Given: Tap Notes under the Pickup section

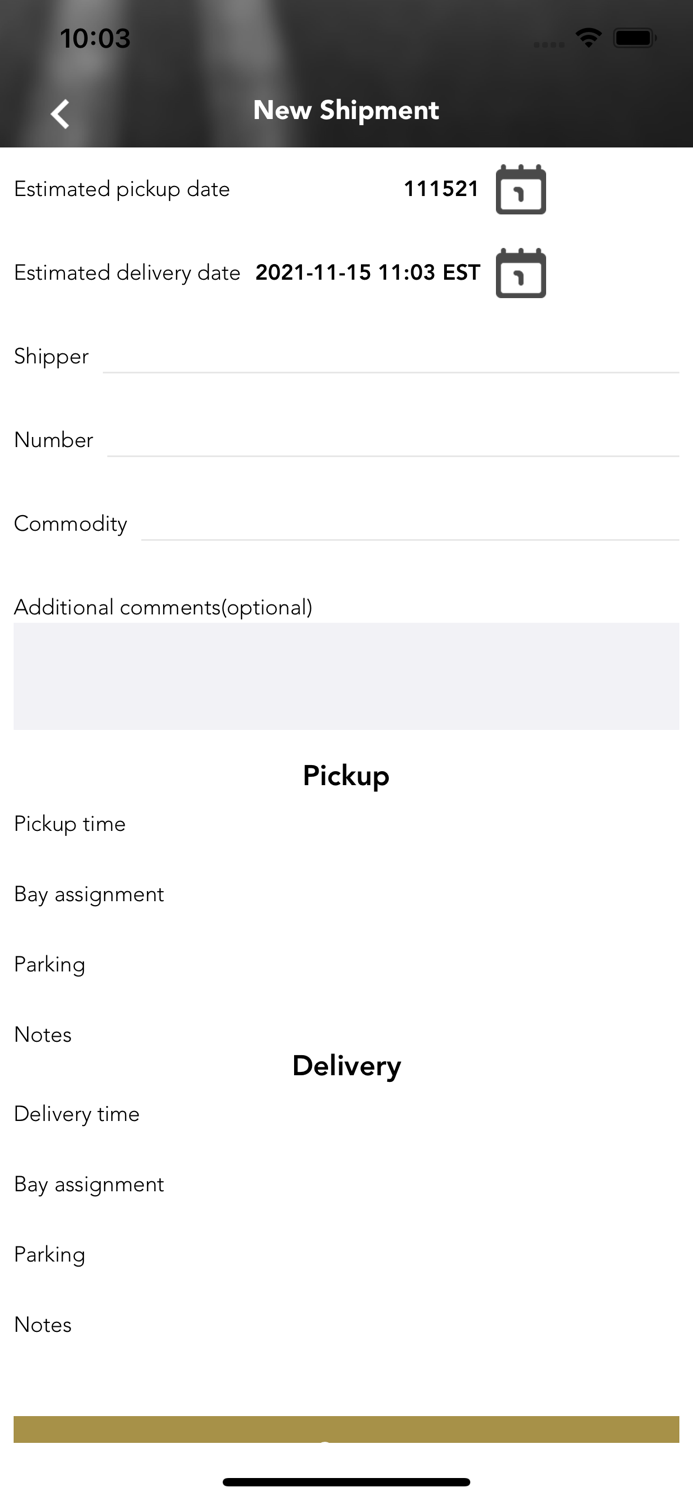Looking at the screenshot, I should pyautogui.click(x=43, y=1034).
